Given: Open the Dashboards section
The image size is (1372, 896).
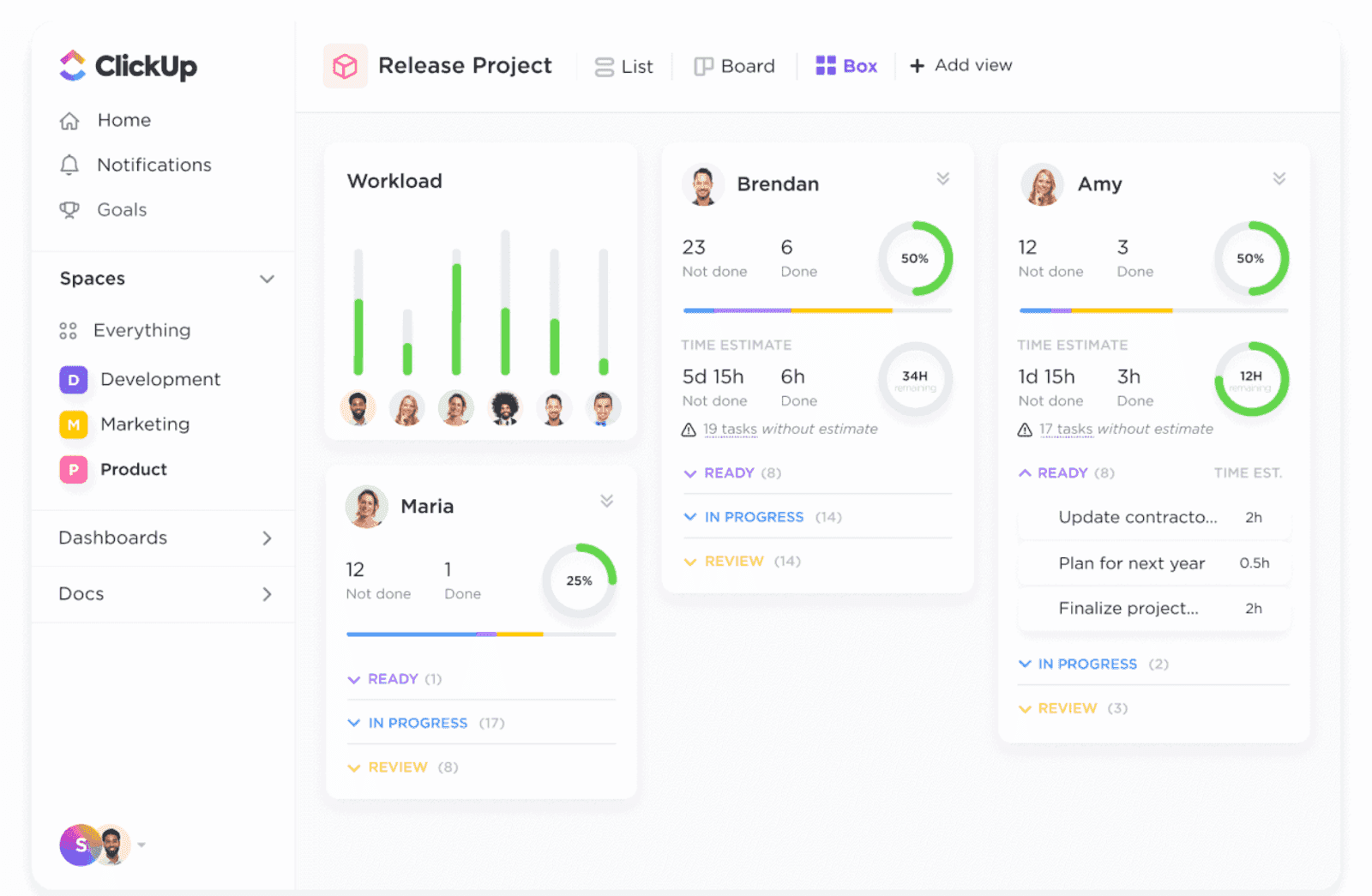Looking at the screenshot, I should [x=112, y=538].
